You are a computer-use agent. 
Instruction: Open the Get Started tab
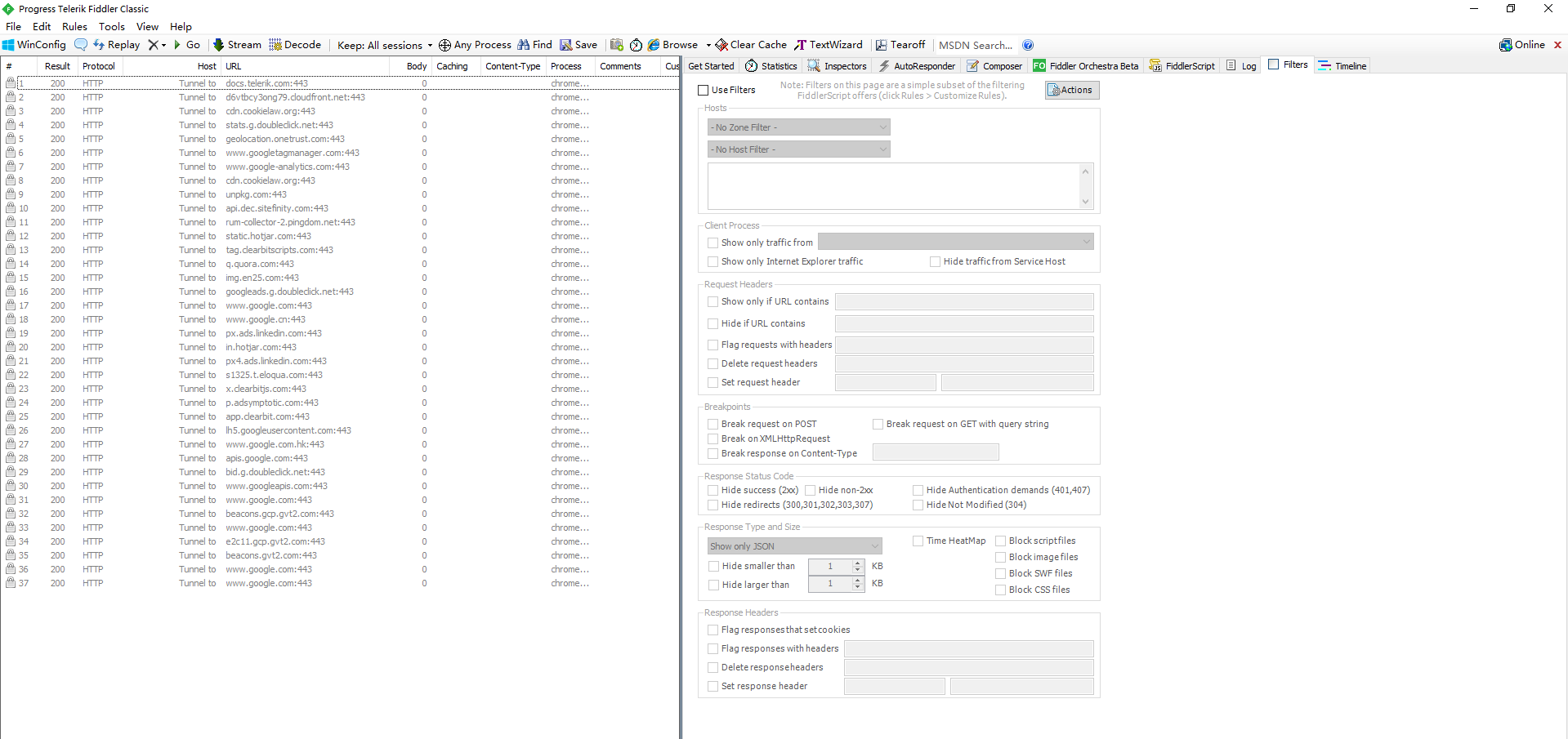click(x=711, y=66)
